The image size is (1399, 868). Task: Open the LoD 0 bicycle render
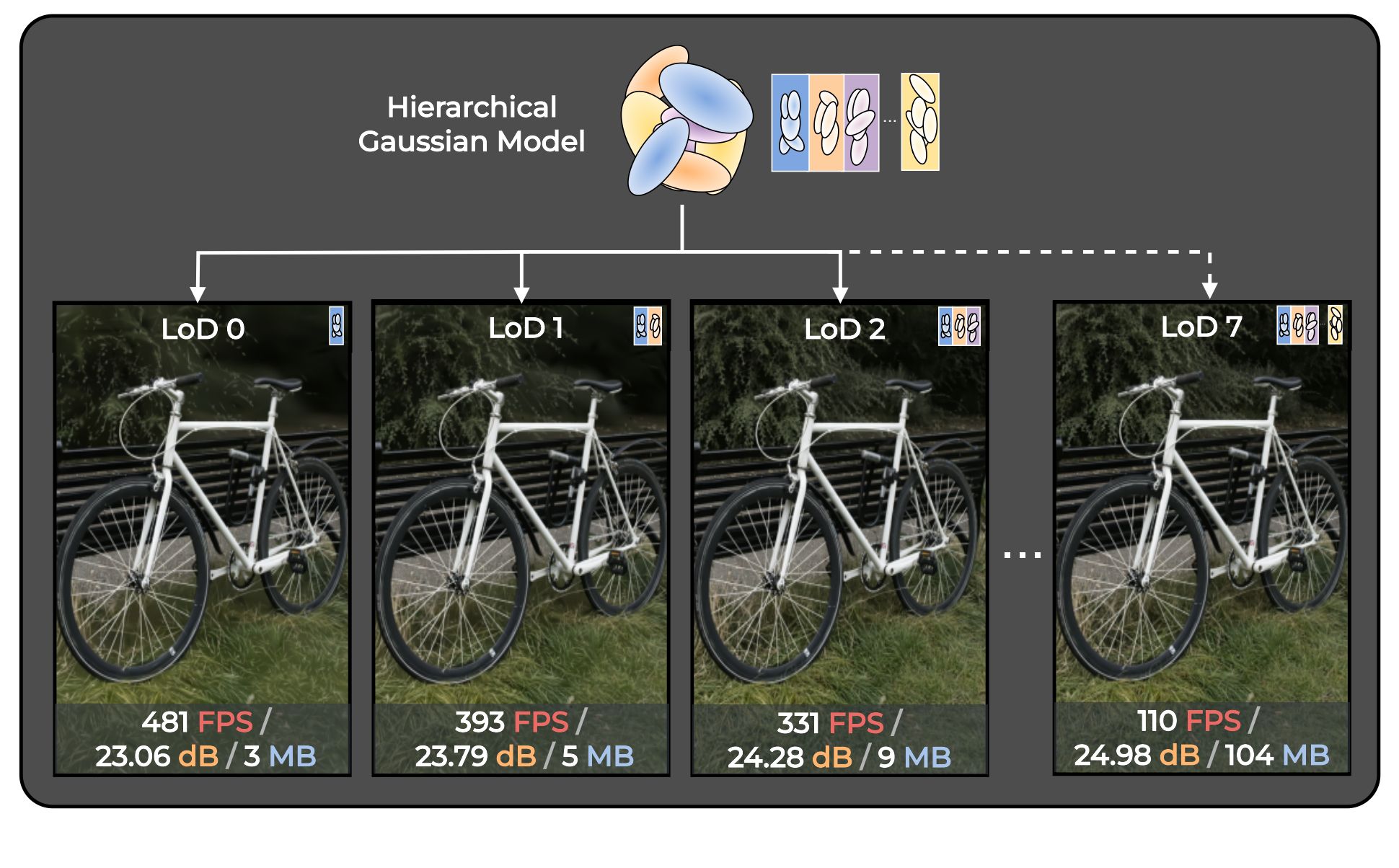tap(203, 539)
